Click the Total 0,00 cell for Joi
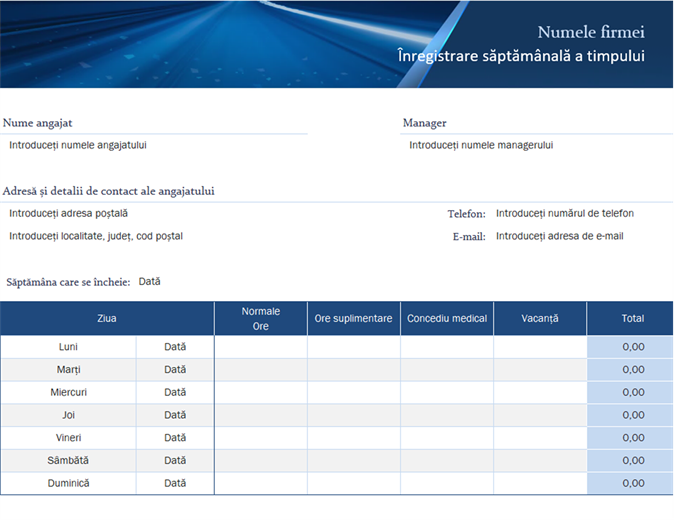The height and width of the screenshot is (520, 675). pyautogui.click(x=630, y=415)
